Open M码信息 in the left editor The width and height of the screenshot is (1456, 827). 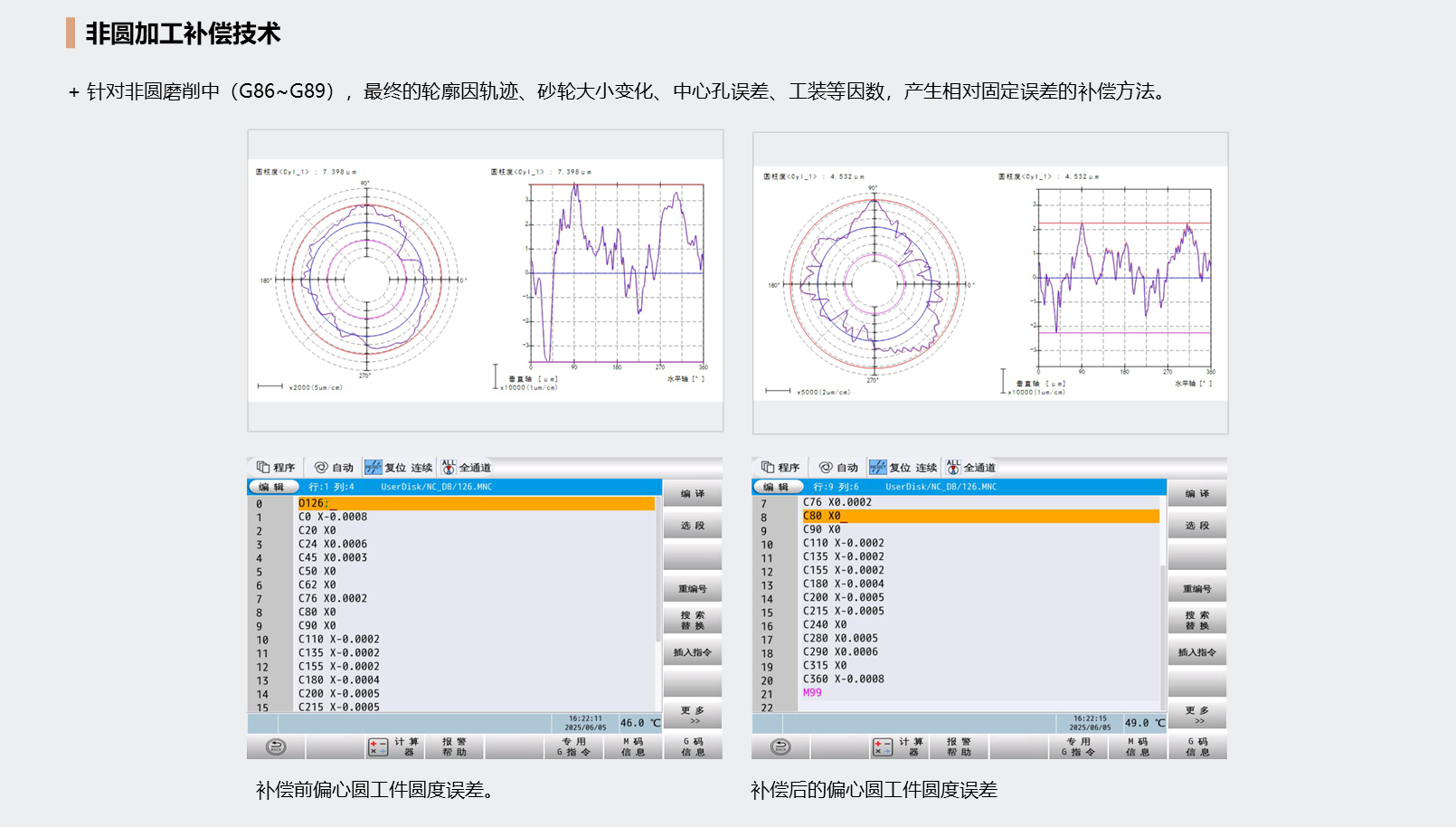(x=632, y=746)
